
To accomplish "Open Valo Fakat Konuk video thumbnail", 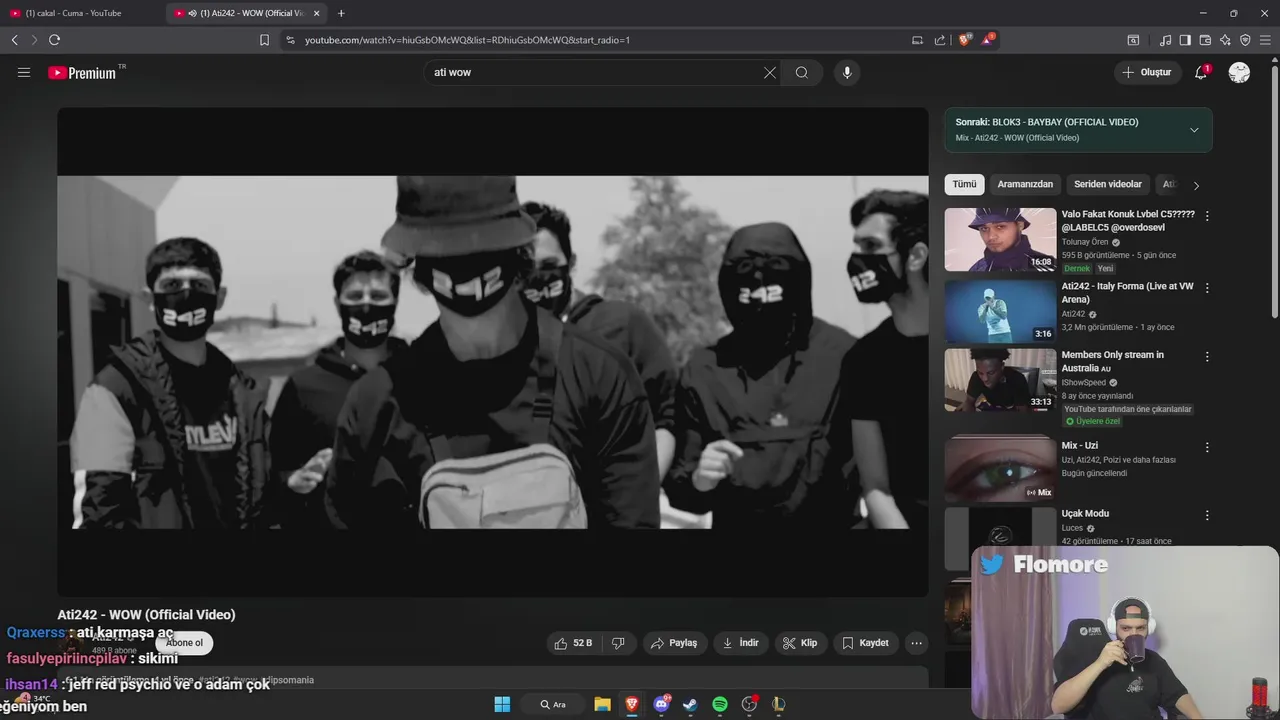I will [1000, 239].
